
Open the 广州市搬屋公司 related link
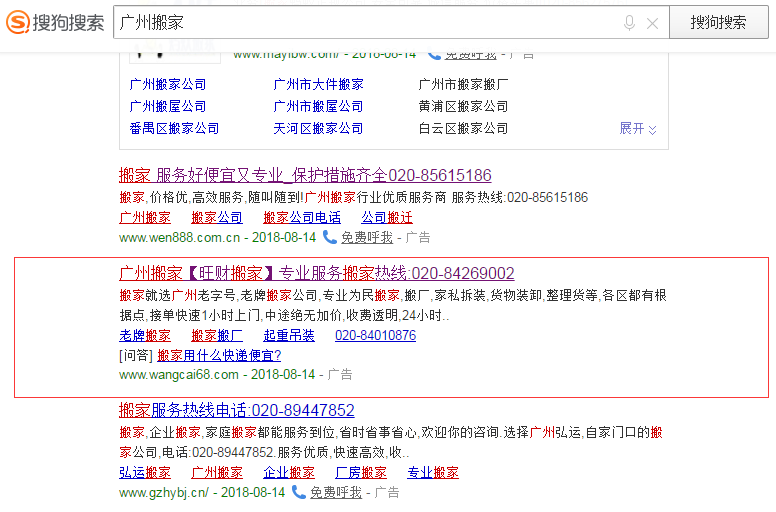click(x=319, y=106)
